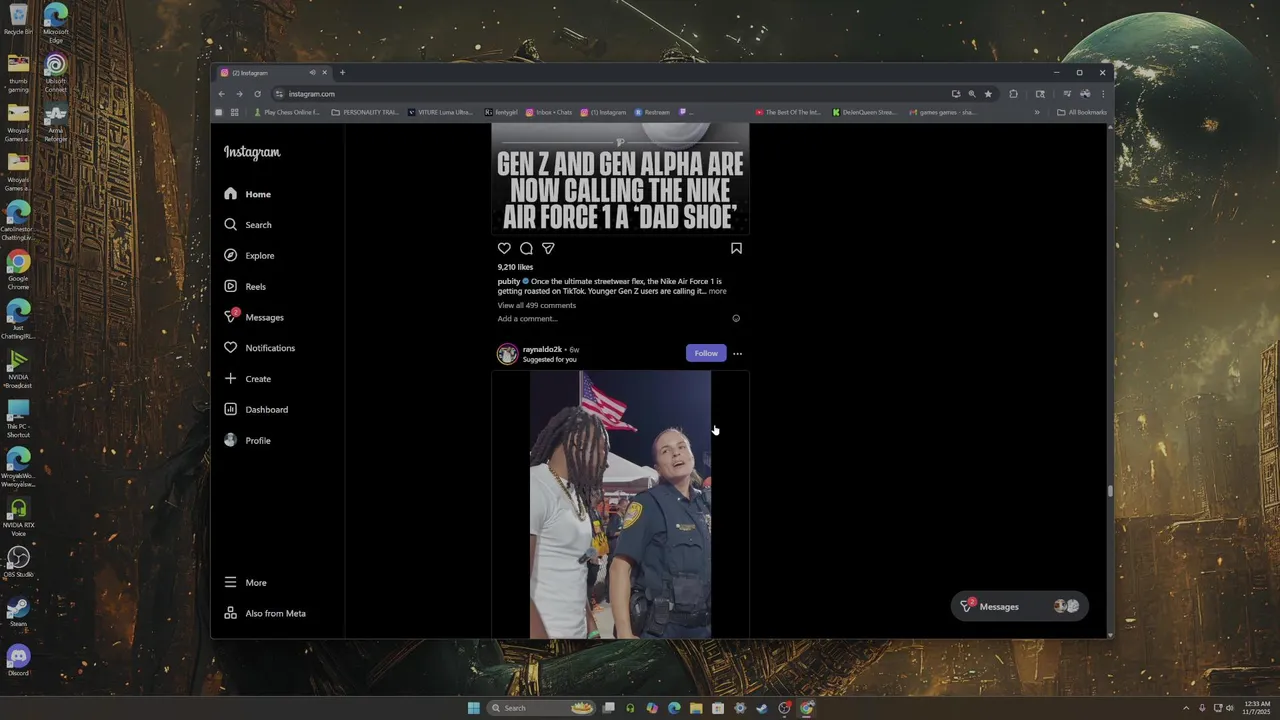1280x720 pixels.
Task: Save the pubity post with bookmark icon
Action: coord(736,248)
